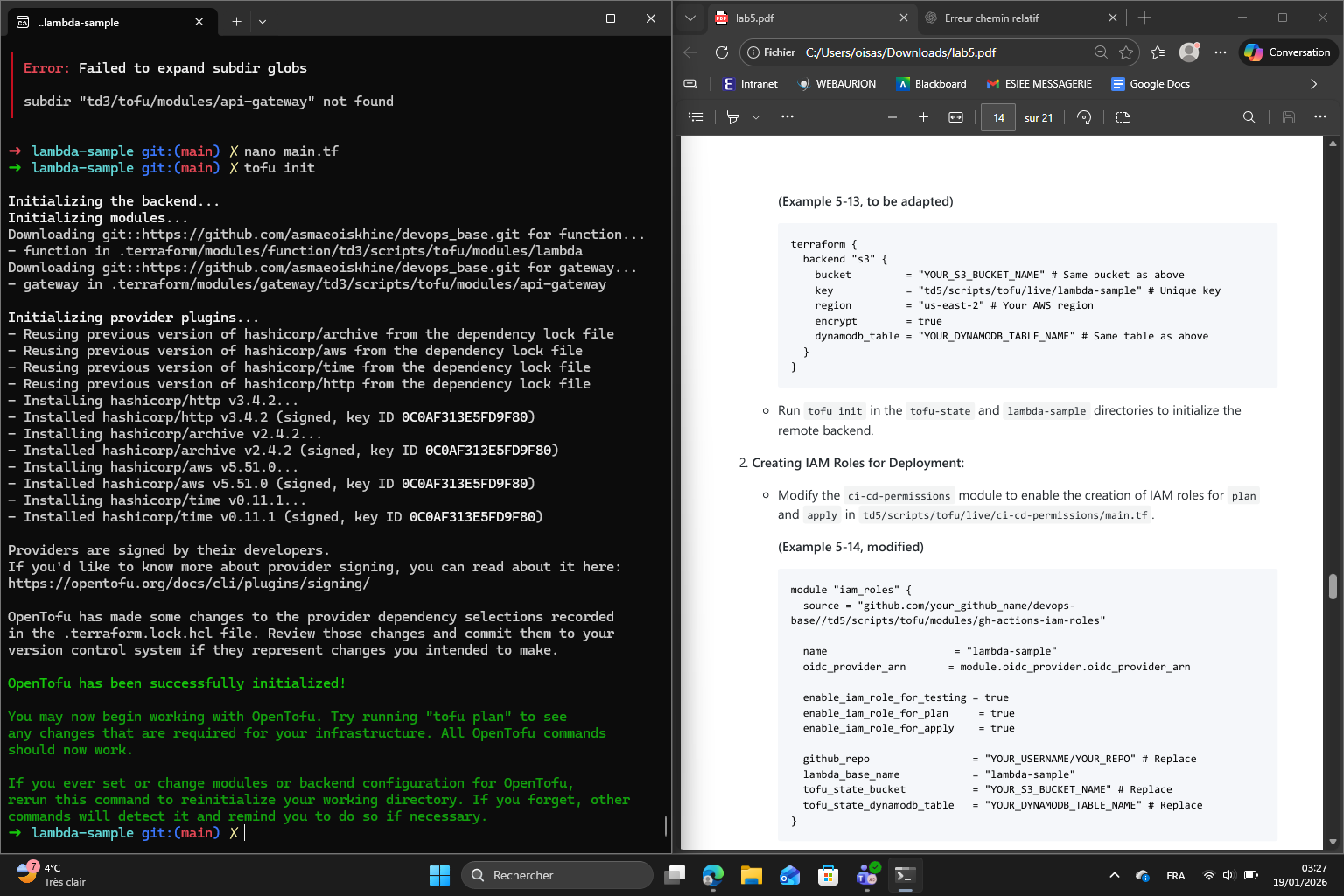Switch to the Erreur chemin relatif tab

[991, 18]
